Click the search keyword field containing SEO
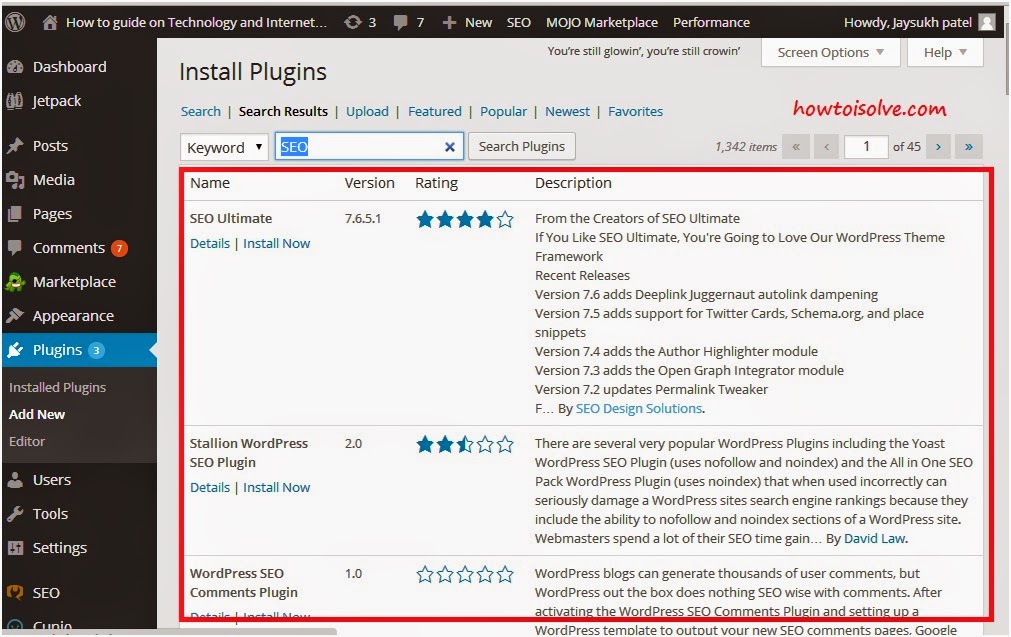 click(368, 147)
